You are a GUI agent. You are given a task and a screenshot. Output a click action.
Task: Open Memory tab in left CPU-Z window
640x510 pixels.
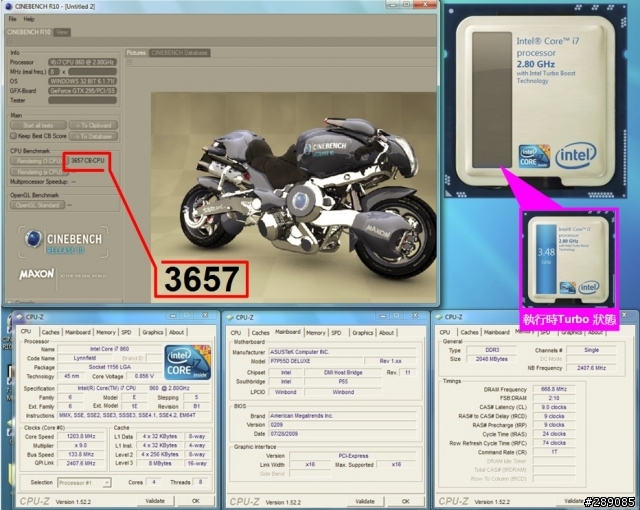click(106, 332)
